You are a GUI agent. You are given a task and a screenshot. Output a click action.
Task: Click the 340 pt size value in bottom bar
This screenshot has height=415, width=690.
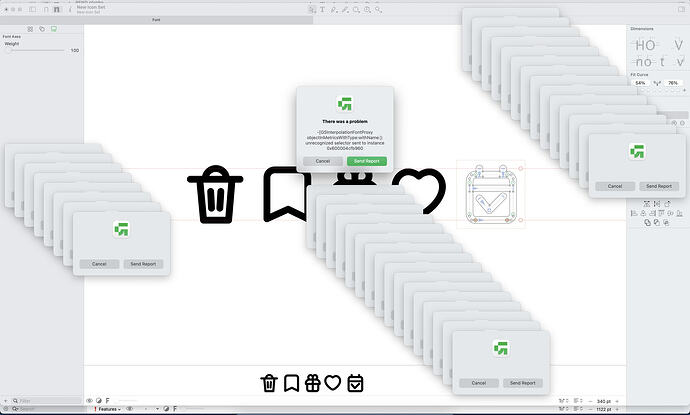click(x=604, y=401)
